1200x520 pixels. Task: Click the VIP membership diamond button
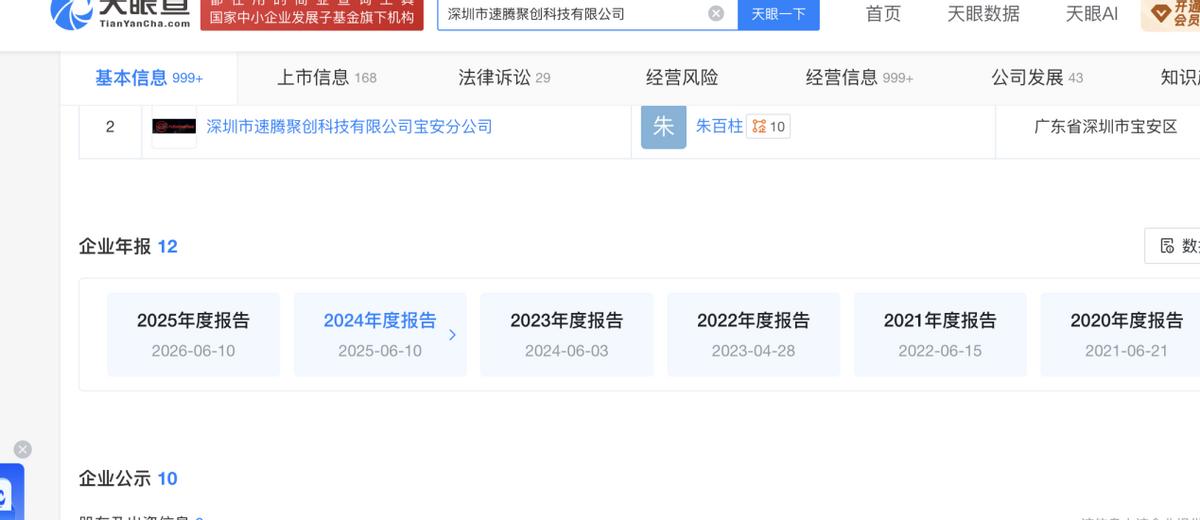pos(1171,14)
